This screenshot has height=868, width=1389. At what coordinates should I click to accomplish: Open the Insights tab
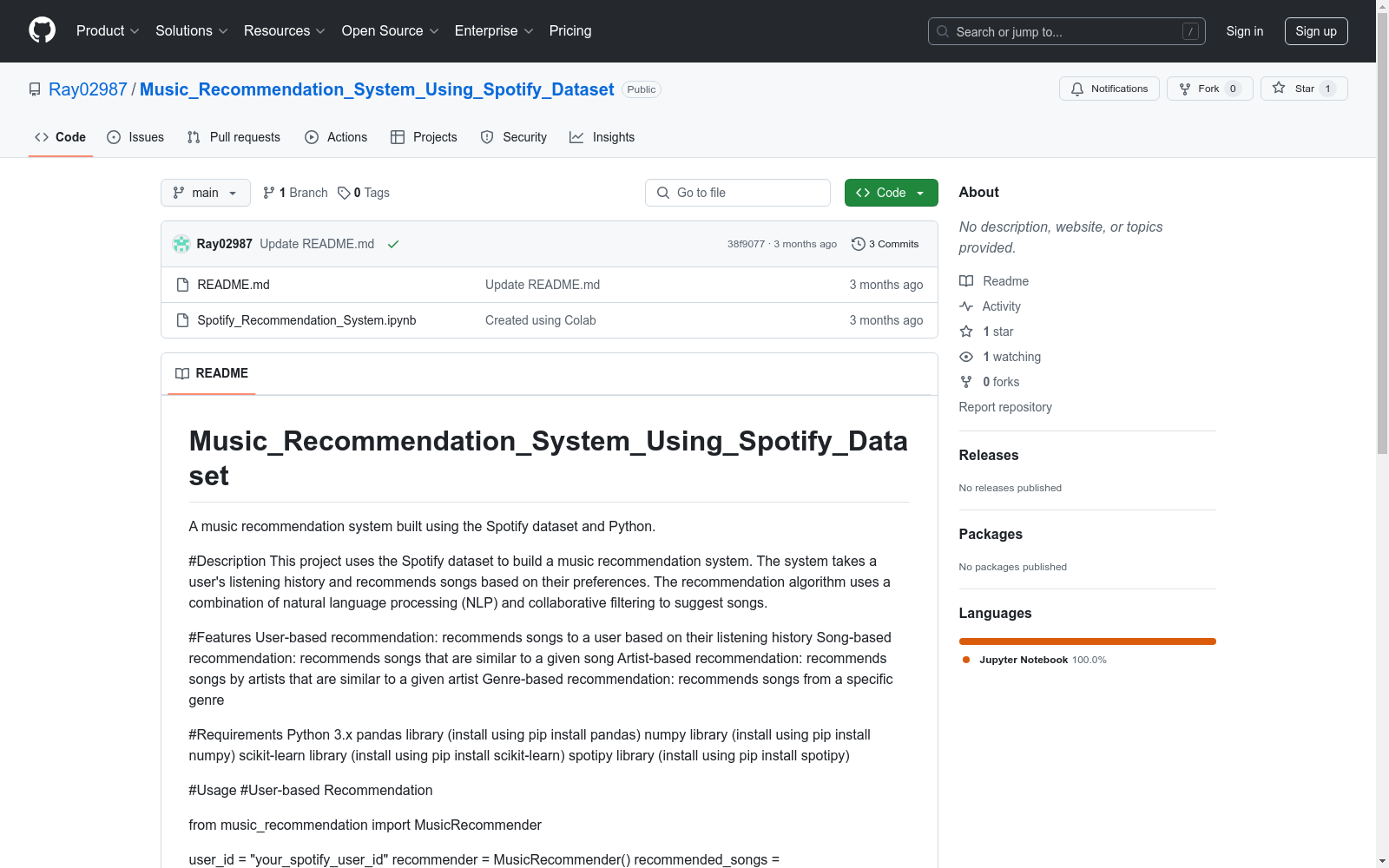point(602,137)
